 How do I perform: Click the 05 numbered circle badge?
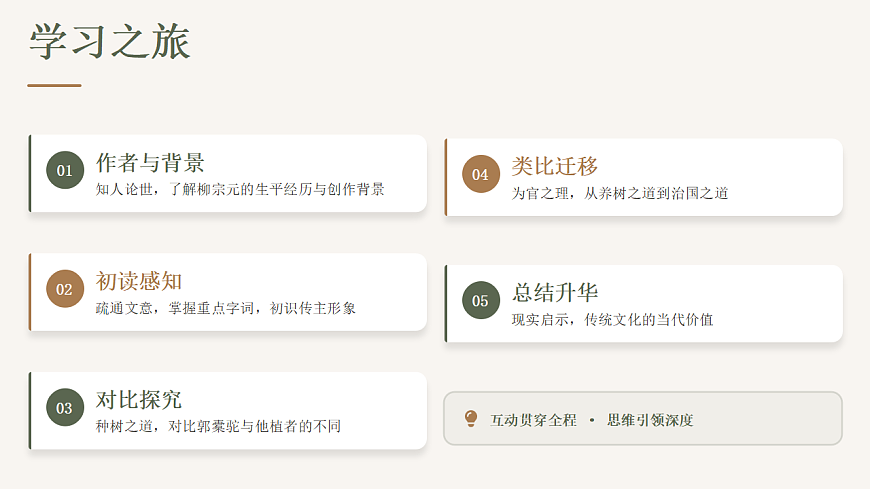point(480,301)
